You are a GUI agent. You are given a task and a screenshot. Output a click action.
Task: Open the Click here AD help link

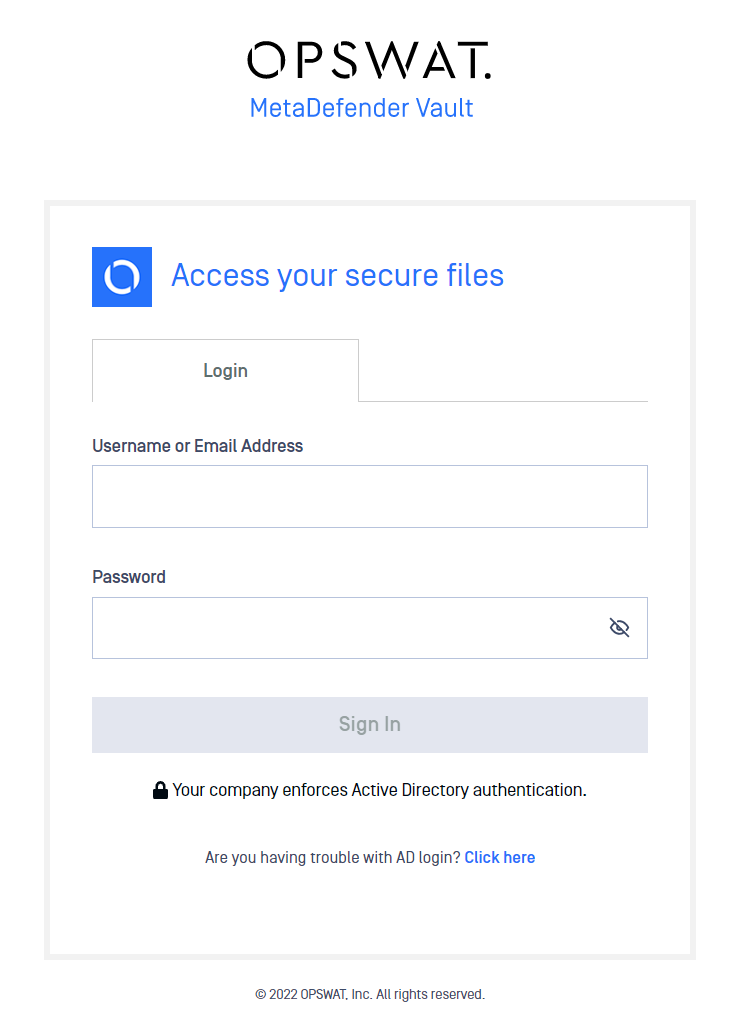pyautogui.click(x=500, y=857)
